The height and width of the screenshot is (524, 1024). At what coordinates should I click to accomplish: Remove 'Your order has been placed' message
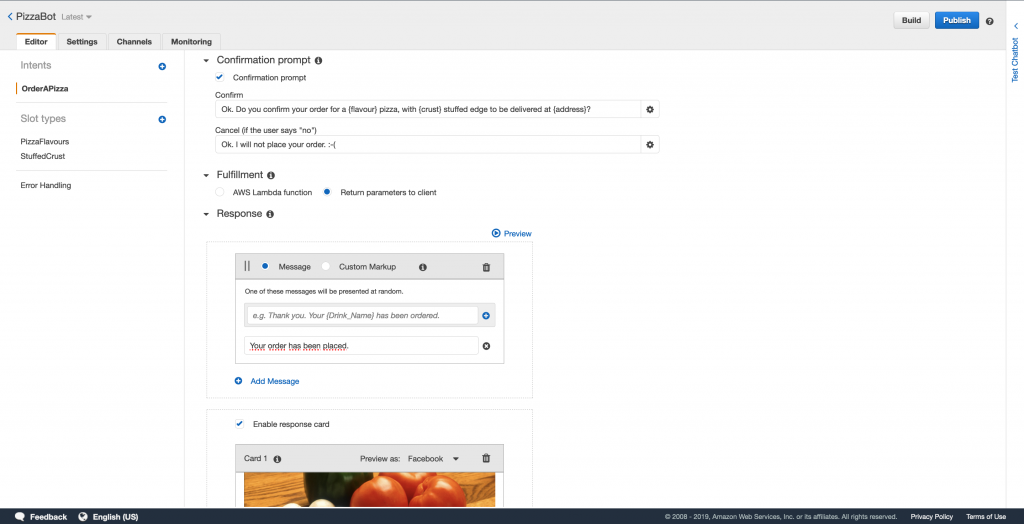pyautogui.click(x=486, y=346)
